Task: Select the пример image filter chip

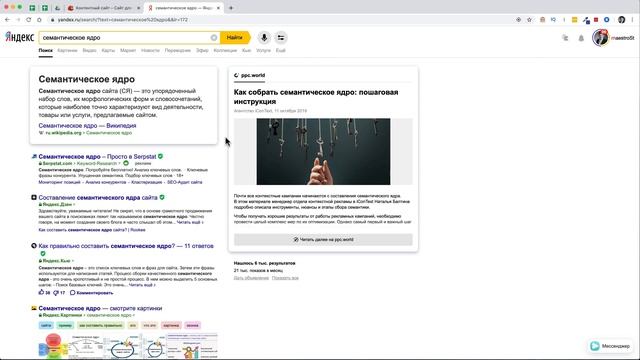Action: tap(65, 325)
